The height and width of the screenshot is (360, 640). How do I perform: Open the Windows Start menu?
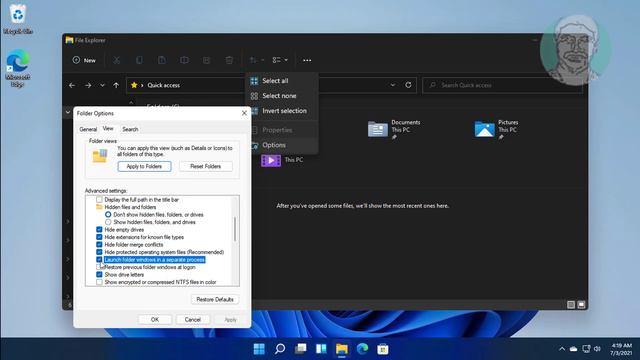259,349
